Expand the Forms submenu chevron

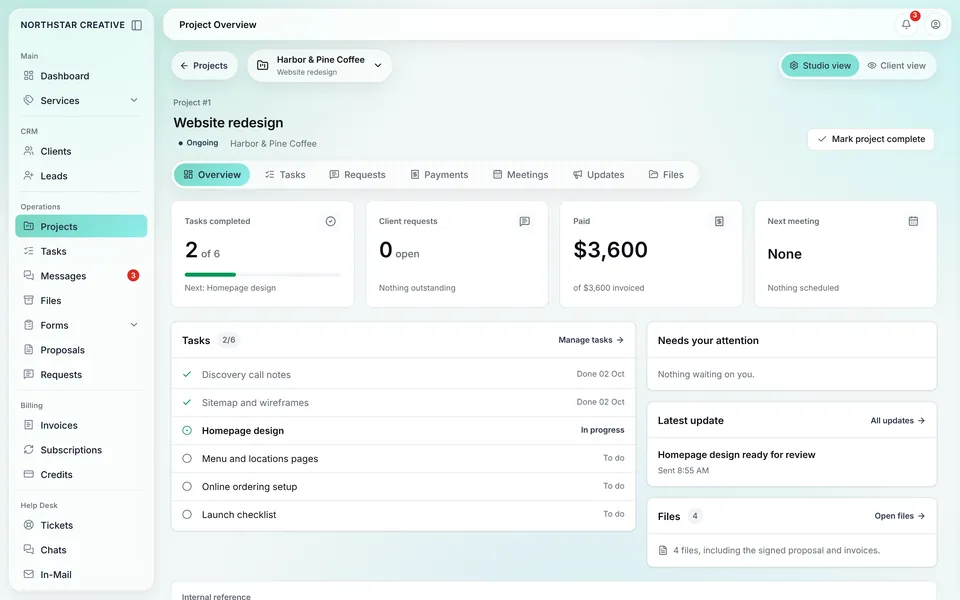134,324
